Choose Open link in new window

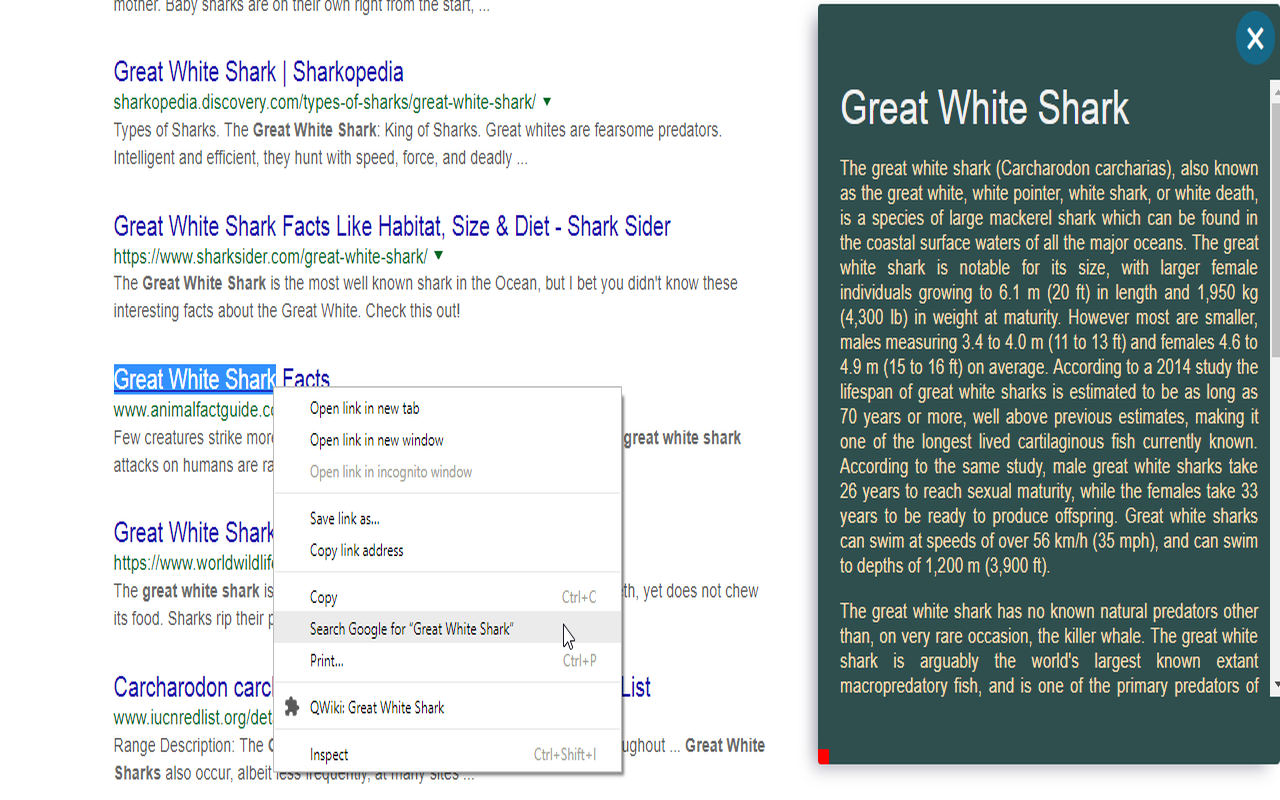click(448, 440)
